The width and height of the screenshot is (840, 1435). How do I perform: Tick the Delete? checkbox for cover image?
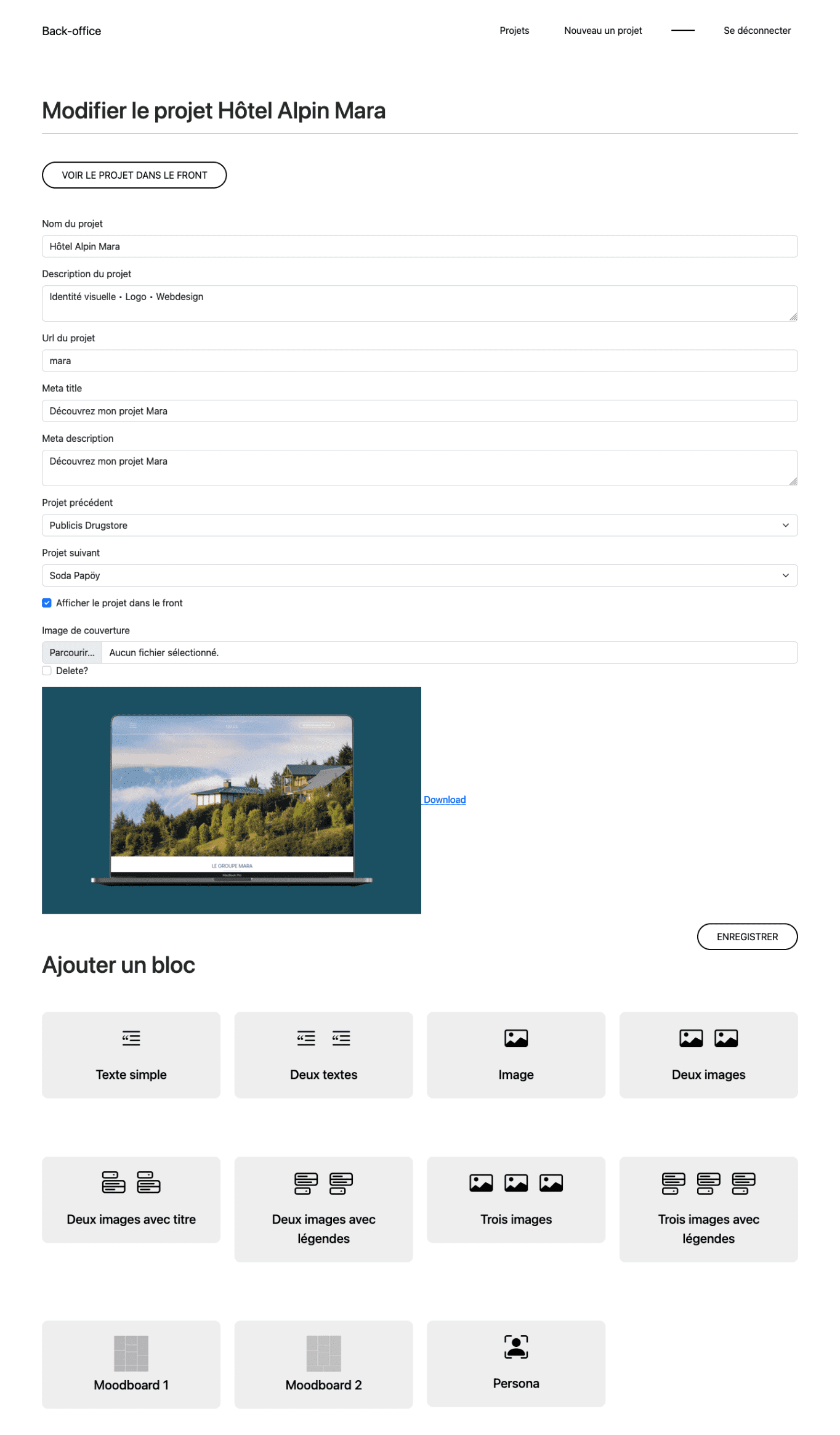(47, 670)
